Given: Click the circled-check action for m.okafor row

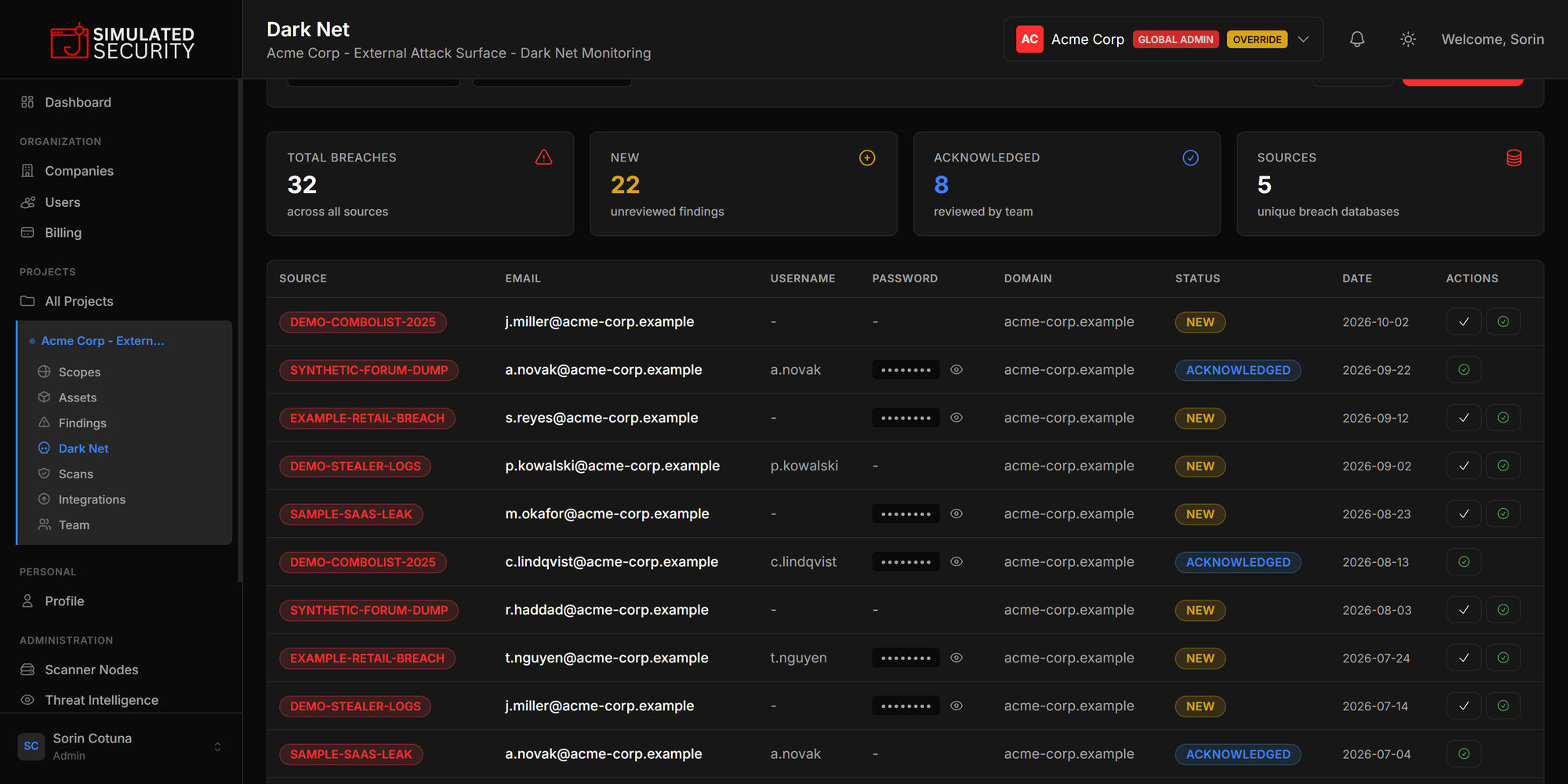Looking at the screenshot, I should (x=1503, y=514).
